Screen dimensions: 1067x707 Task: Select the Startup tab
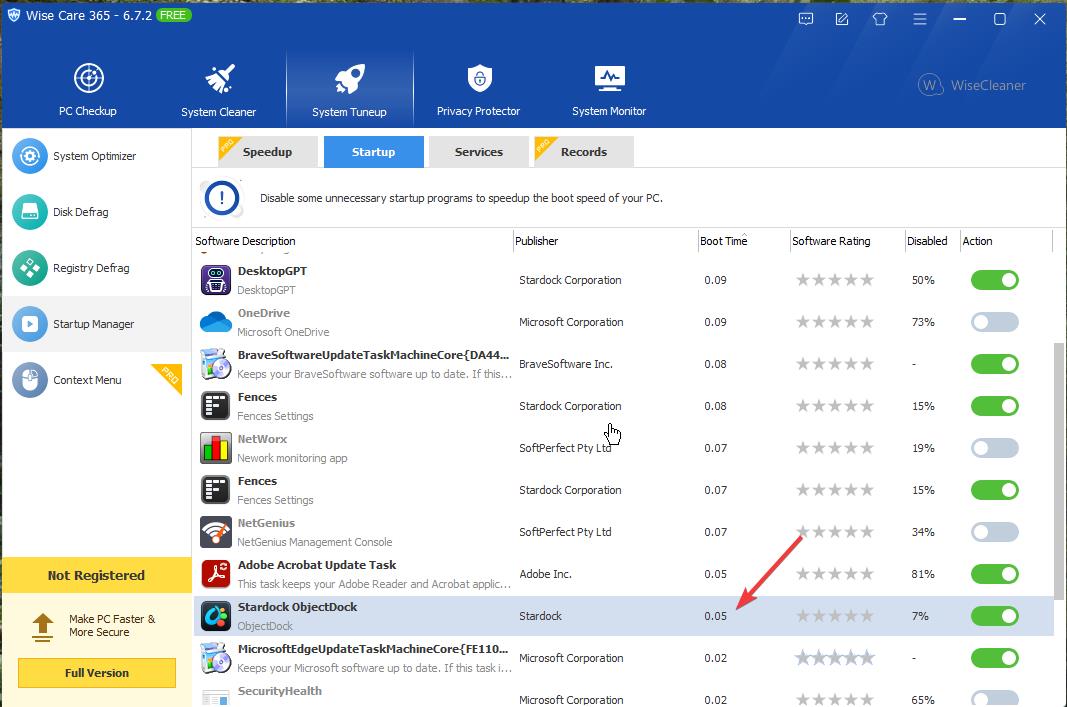[374, 152]
